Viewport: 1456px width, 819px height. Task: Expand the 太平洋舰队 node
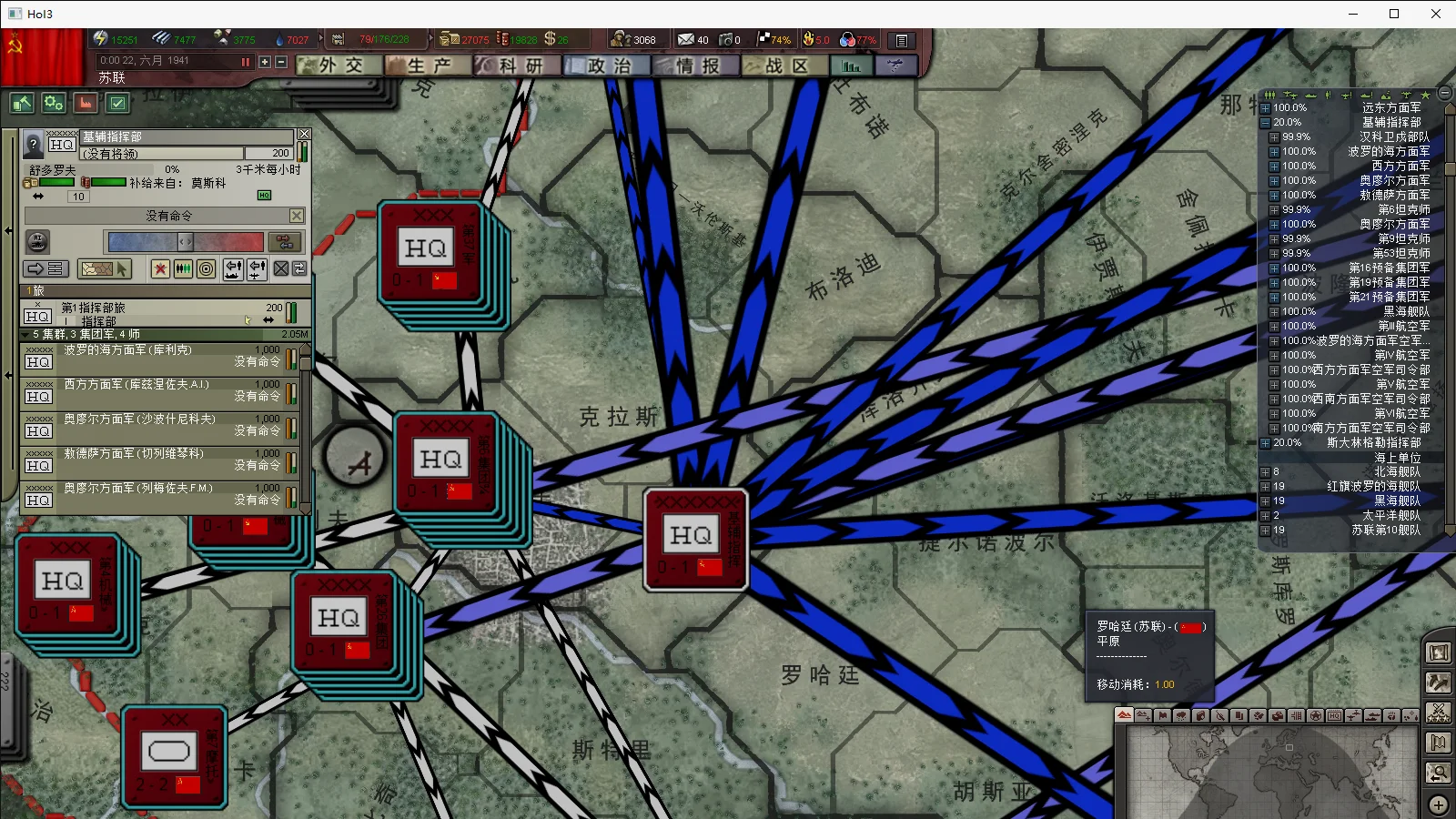point(1265,515)
